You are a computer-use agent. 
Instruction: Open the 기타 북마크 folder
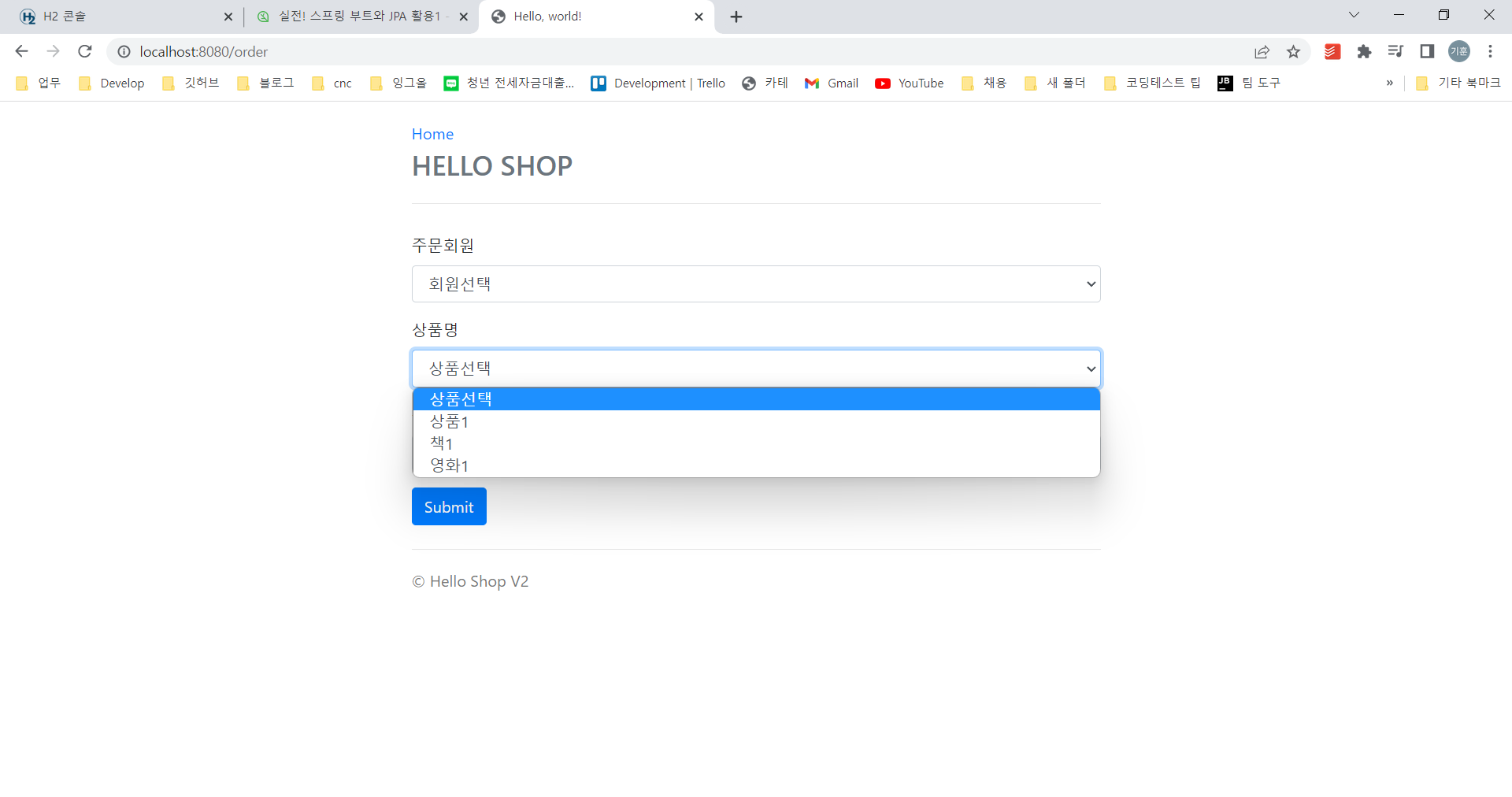pyautogui.click(x=1458, y=83)
